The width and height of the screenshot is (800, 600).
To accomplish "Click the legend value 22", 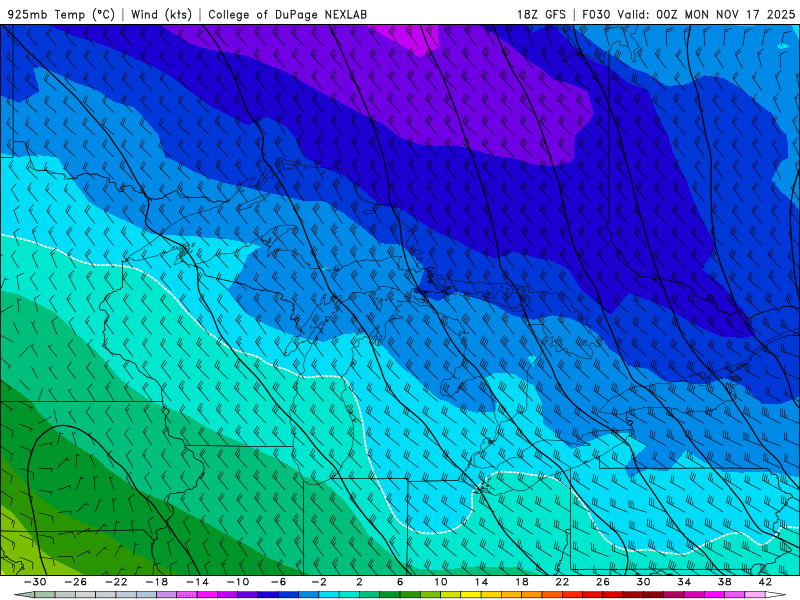I will (562, 582).
